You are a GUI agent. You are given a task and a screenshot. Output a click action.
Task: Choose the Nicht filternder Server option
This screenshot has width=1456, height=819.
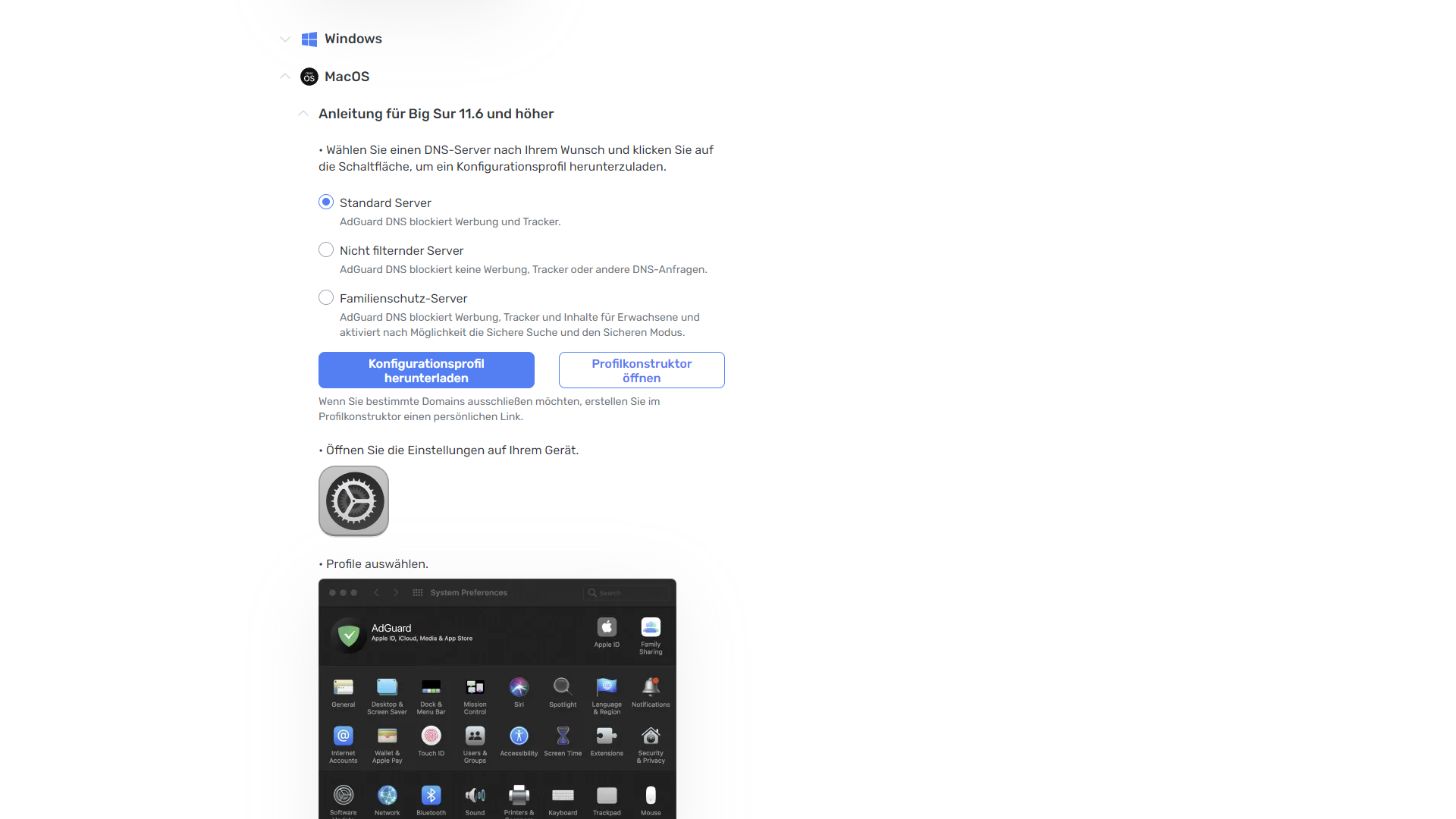tap(326, 249)
